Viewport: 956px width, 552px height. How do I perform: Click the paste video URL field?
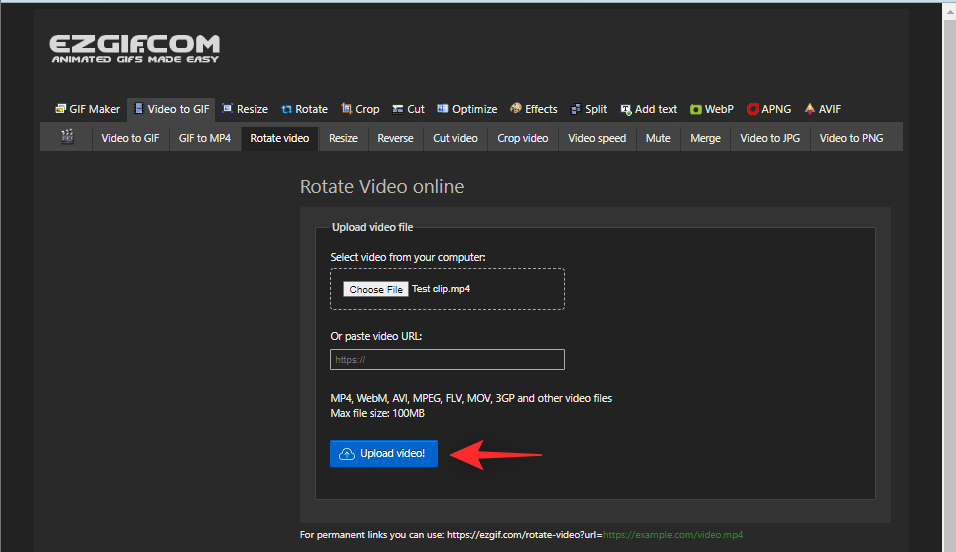tap(447, 359)
